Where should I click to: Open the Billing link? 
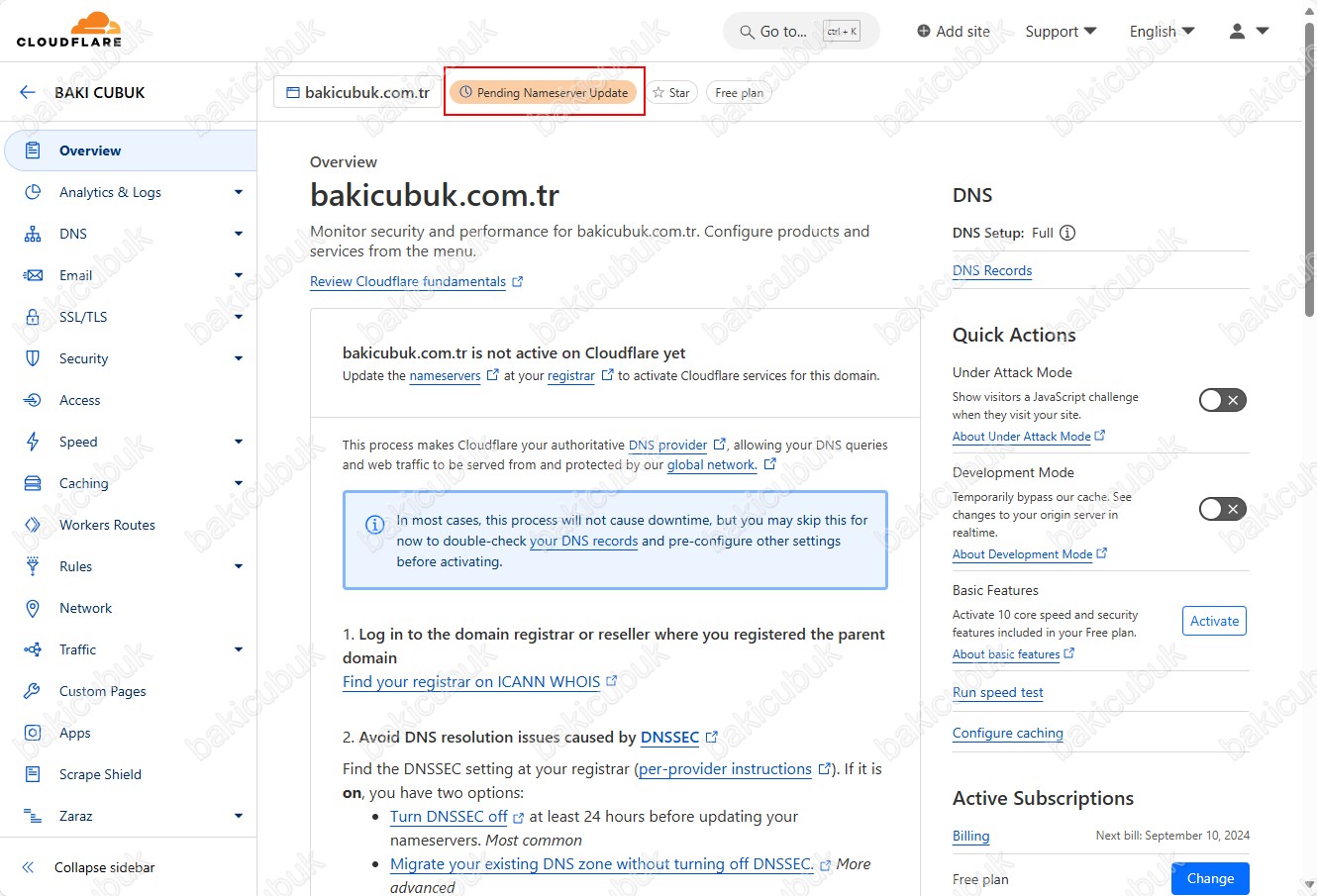pyautogui.click(x=970, y=836)
